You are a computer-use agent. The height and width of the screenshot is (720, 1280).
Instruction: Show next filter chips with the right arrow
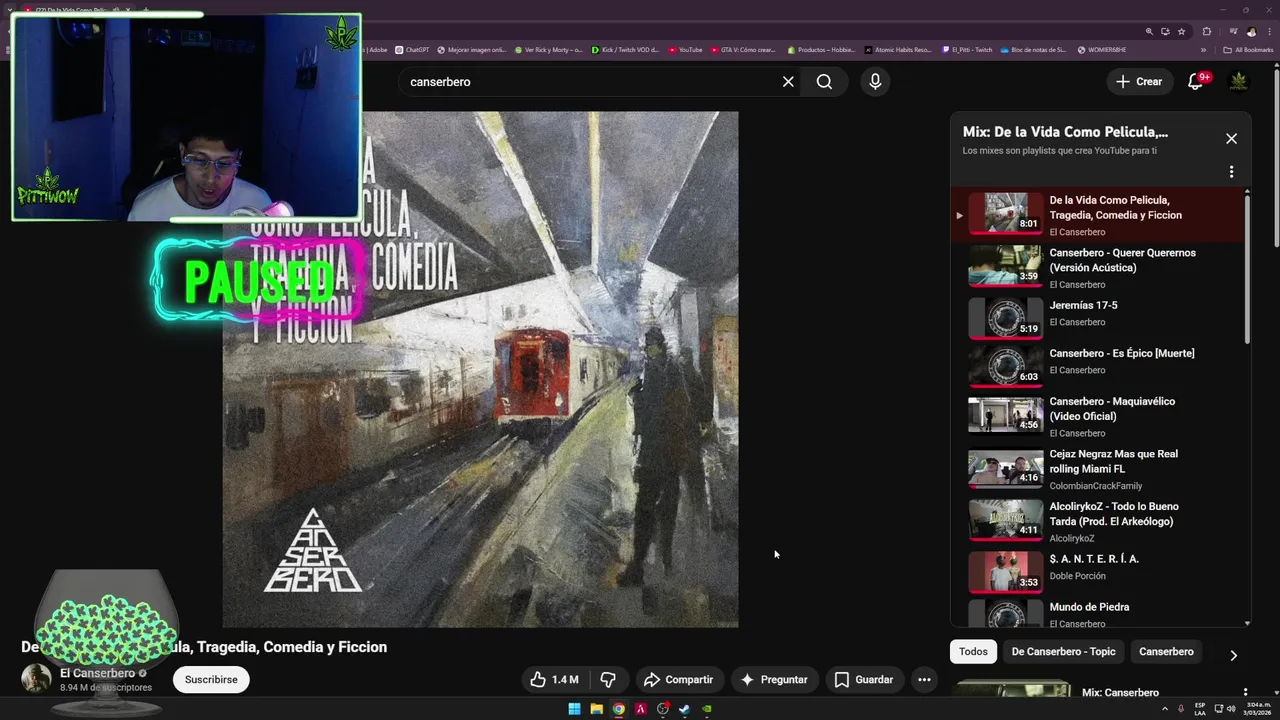(1233, 655)
